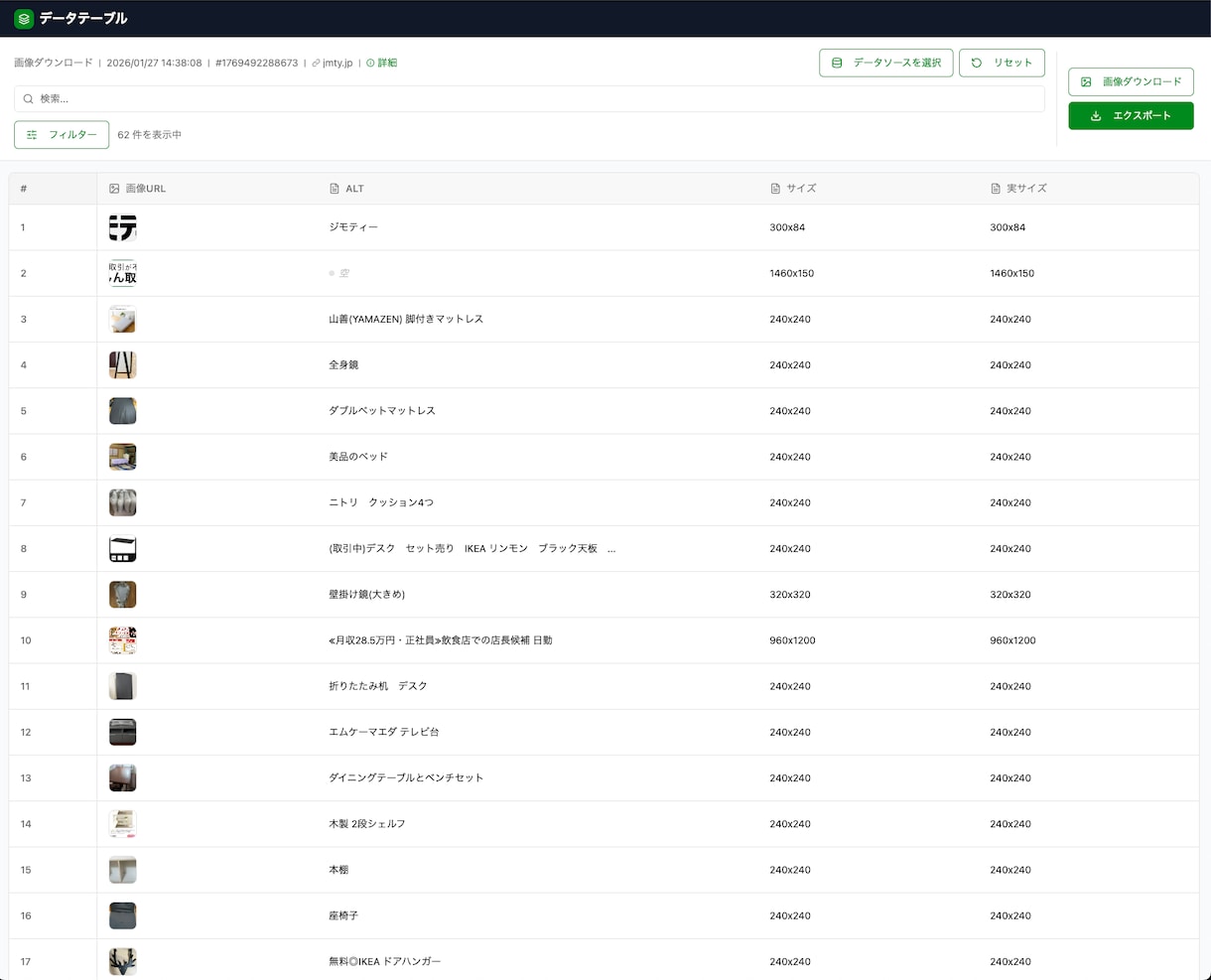1211x980 pixels.
Task: Open the jmty.jp source link
Action: pos(337,63)
